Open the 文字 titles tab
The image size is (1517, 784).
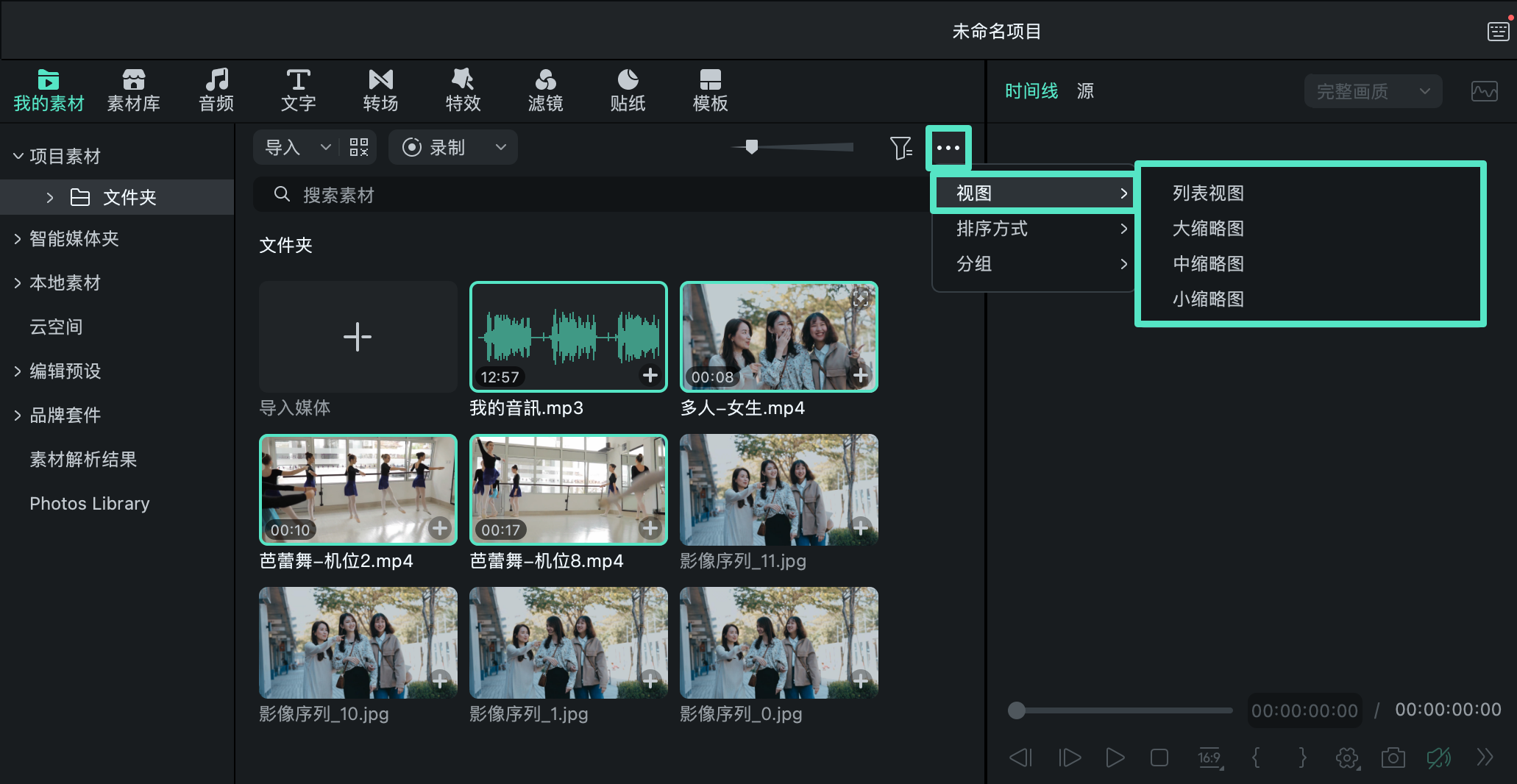[298, 90]
